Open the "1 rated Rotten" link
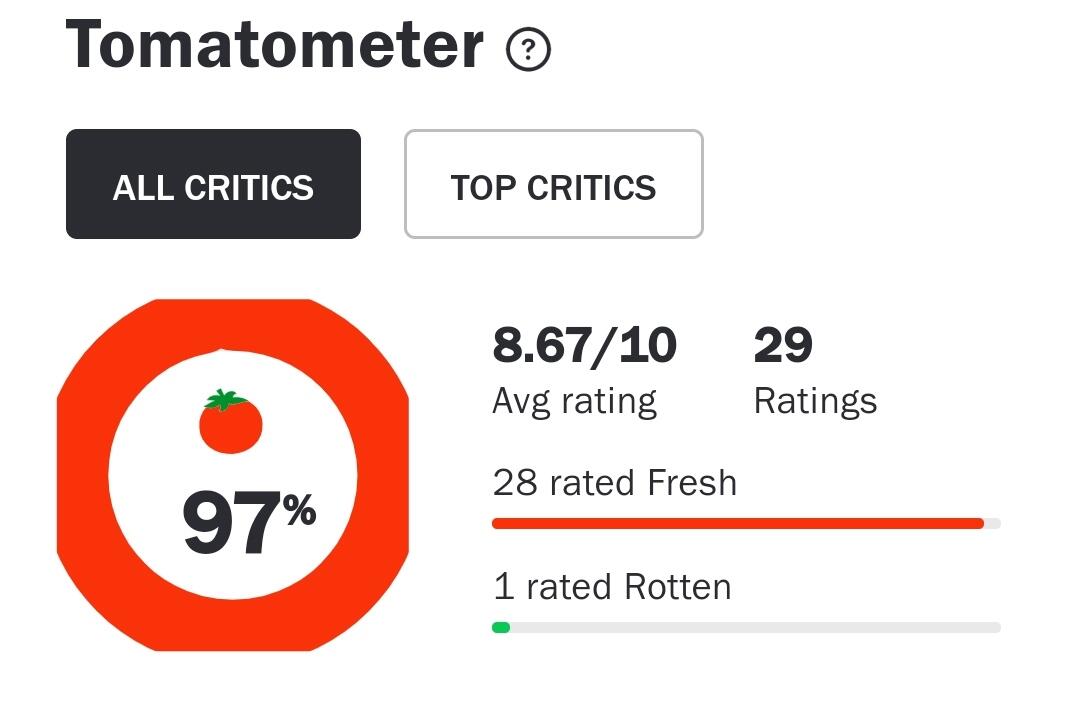Screen dimensions: 1080x715 pos(612,586)
